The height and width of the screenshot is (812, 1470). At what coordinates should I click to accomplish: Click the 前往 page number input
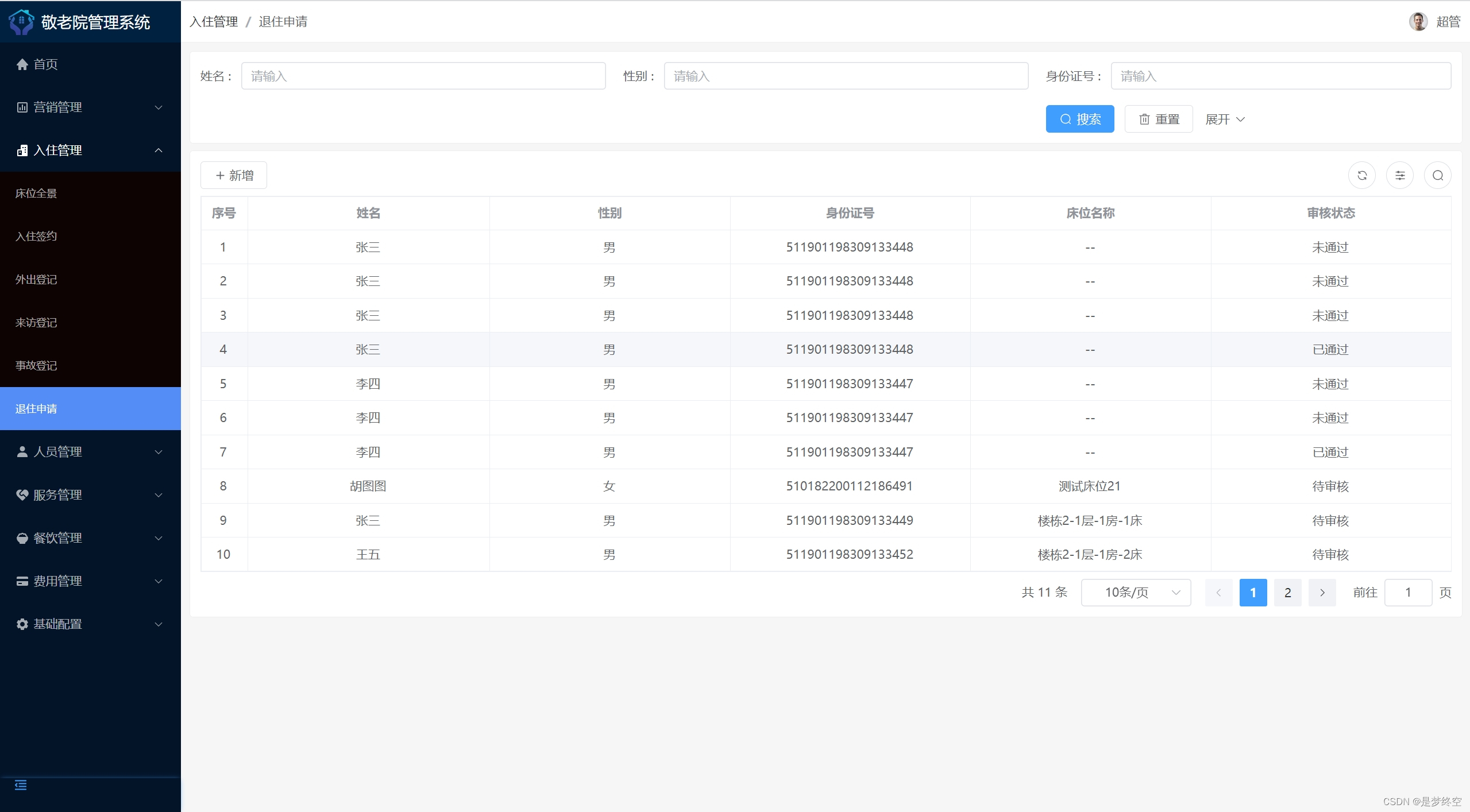point(1408,593)
